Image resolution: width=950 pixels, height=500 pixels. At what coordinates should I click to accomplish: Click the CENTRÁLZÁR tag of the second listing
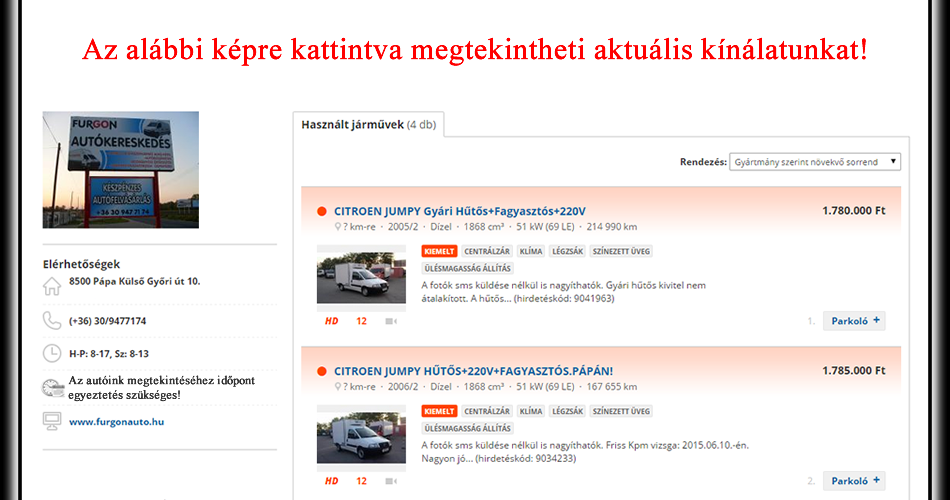[487, 411]
